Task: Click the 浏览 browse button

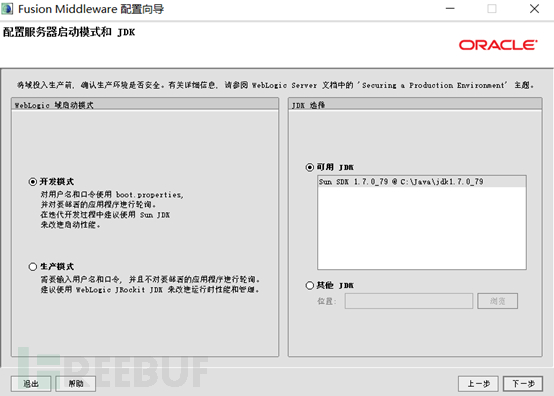Action: pyautogui.click(x=497, y=301)
